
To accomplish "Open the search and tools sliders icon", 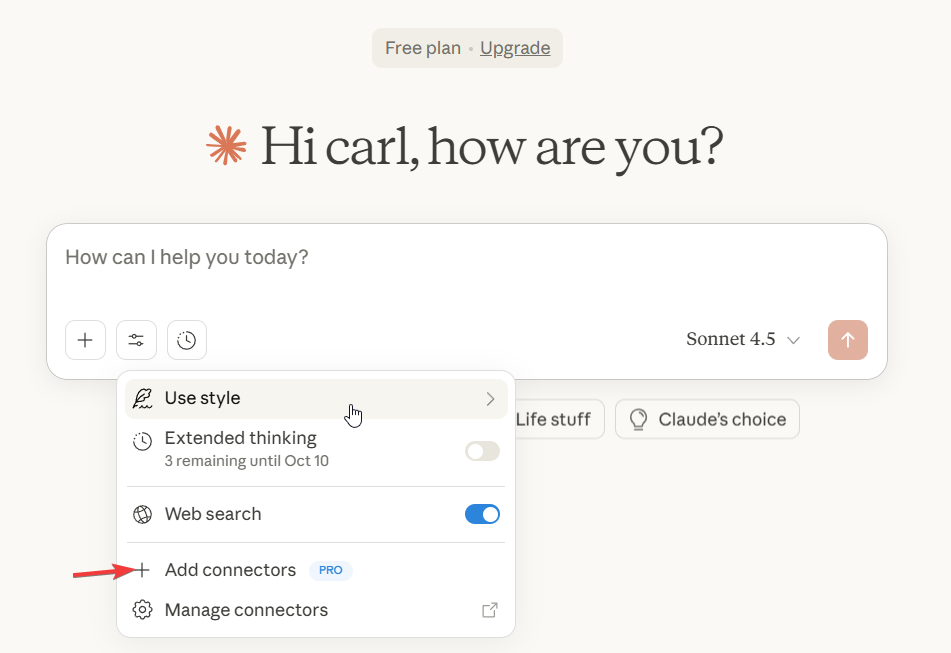I will click(136, 340).
